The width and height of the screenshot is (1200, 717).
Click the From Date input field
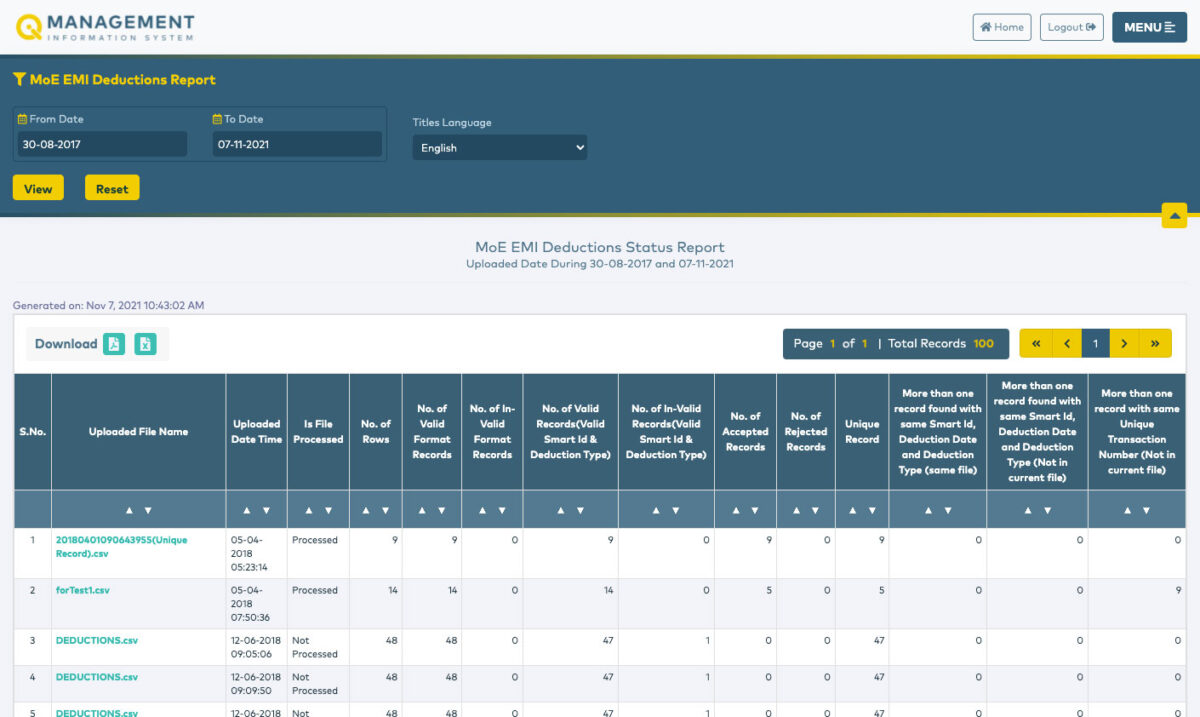pos(100,144)
